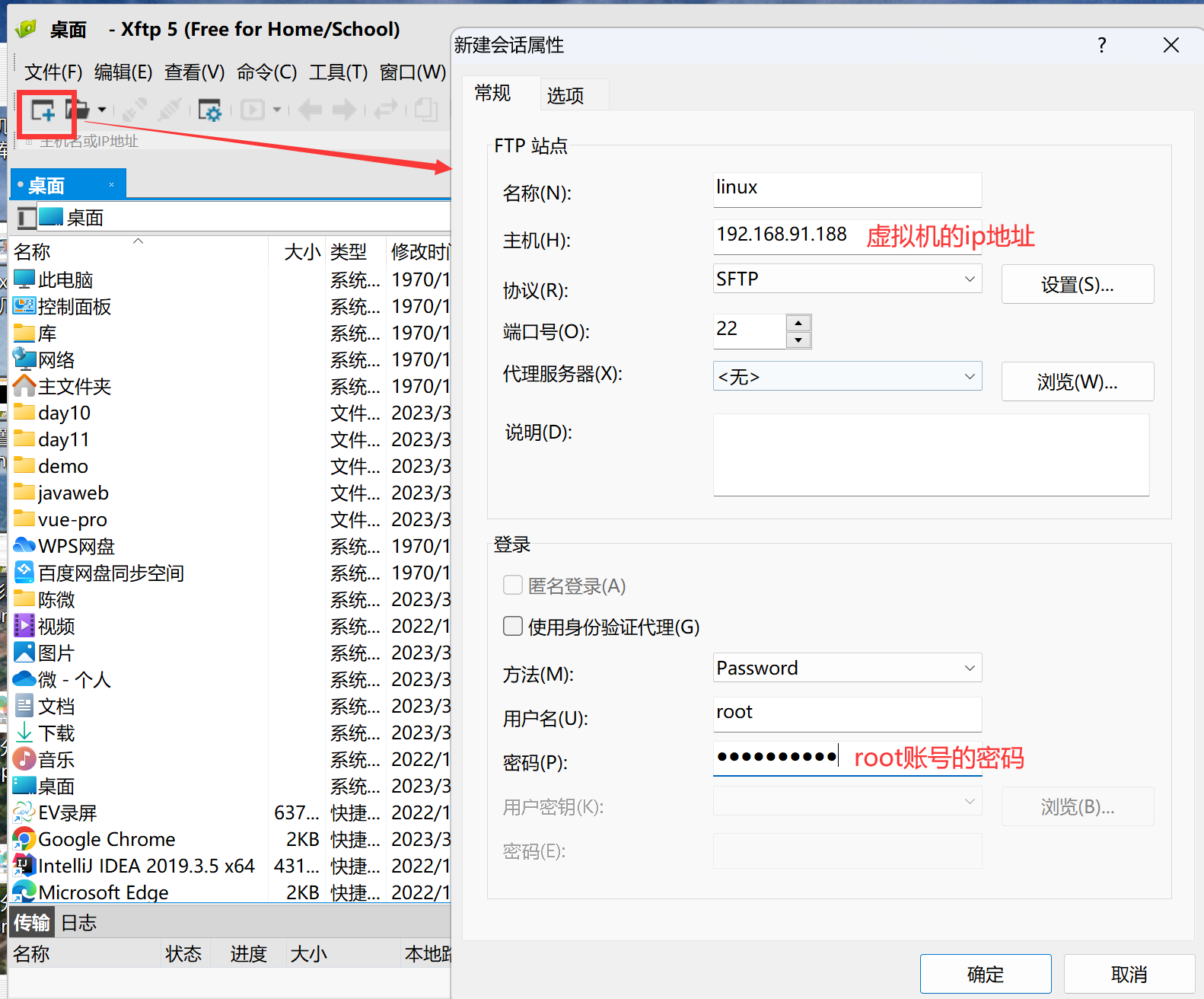Open the dropdown arrow beside the Open Session icon

101,110
